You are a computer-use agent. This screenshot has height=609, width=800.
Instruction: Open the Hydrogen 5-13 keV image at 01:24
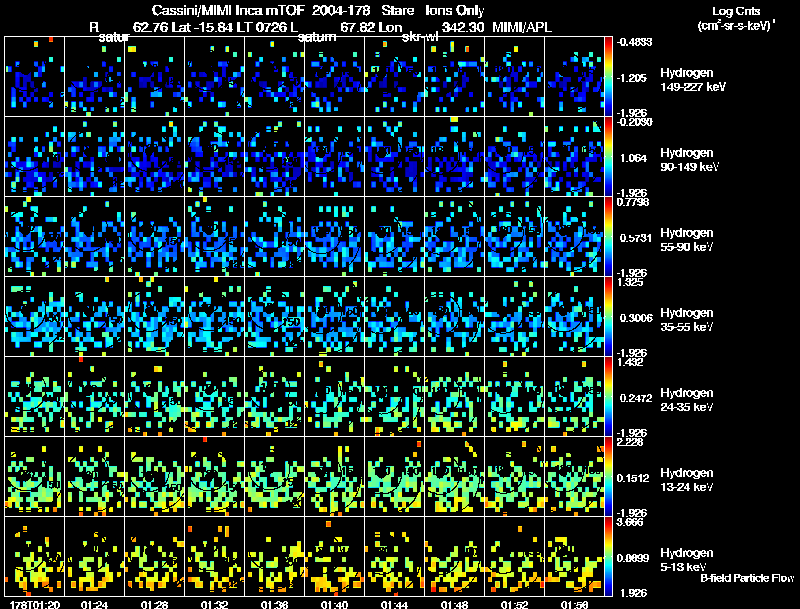(95, 556)
